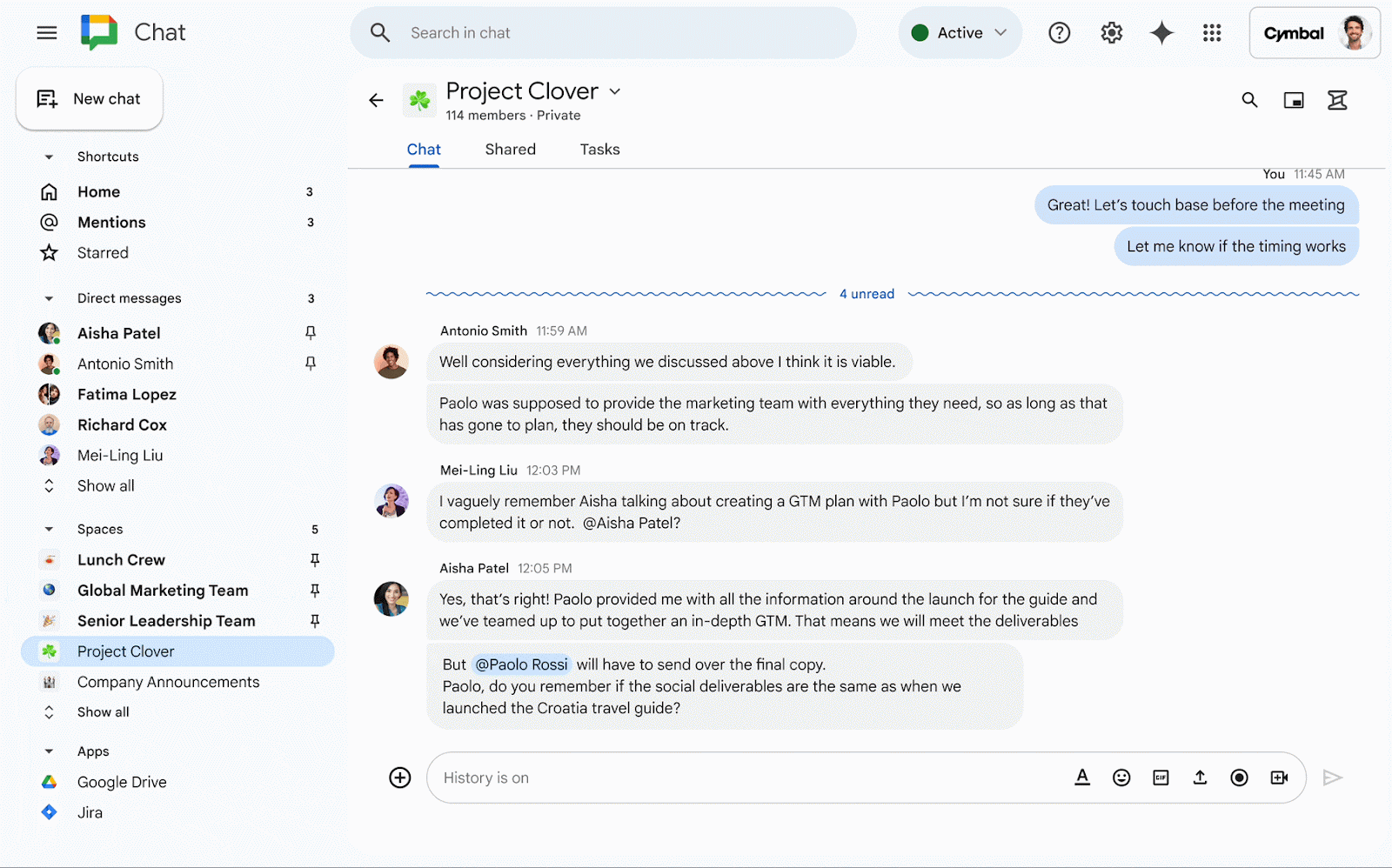1392x868 pixels.
Task: Start a New chat
Action: click(x=90, y=98)
